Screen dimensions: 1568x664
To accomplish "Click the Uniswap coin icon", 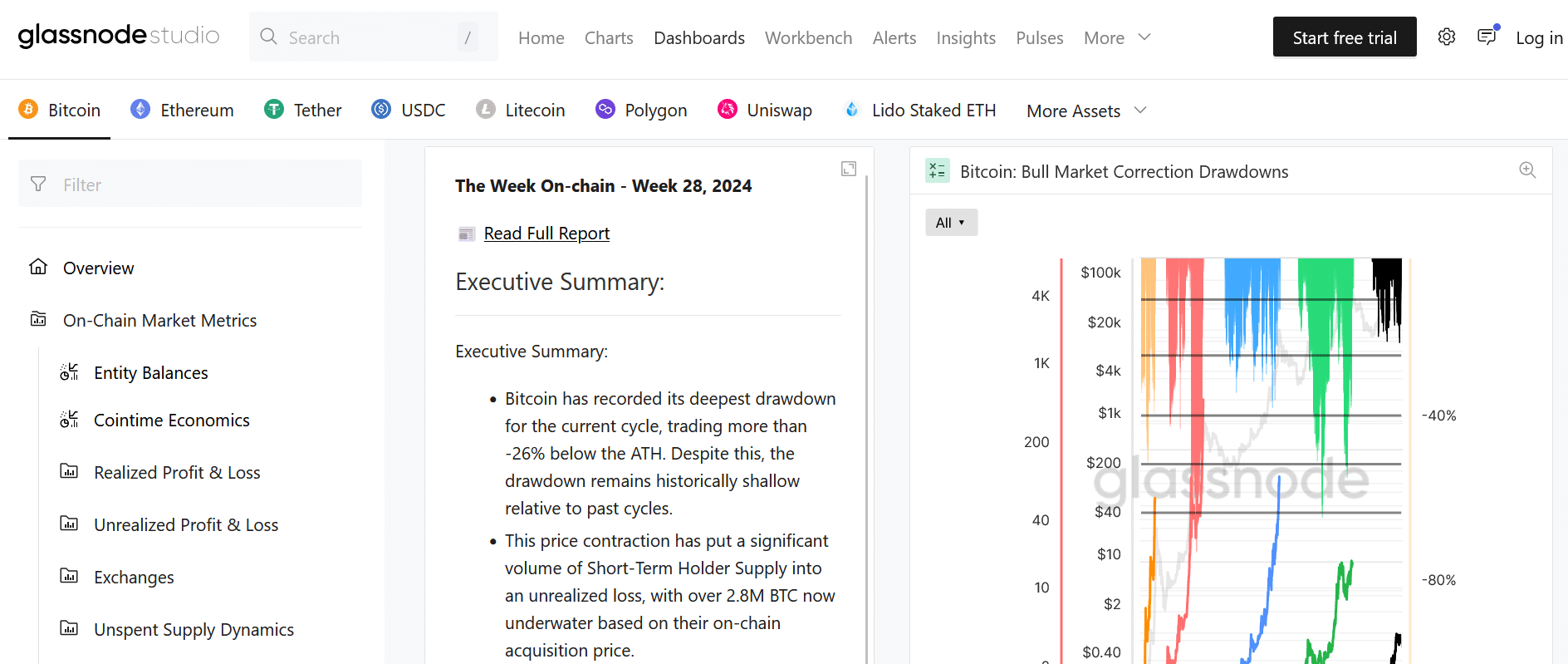I will [728, 109].
